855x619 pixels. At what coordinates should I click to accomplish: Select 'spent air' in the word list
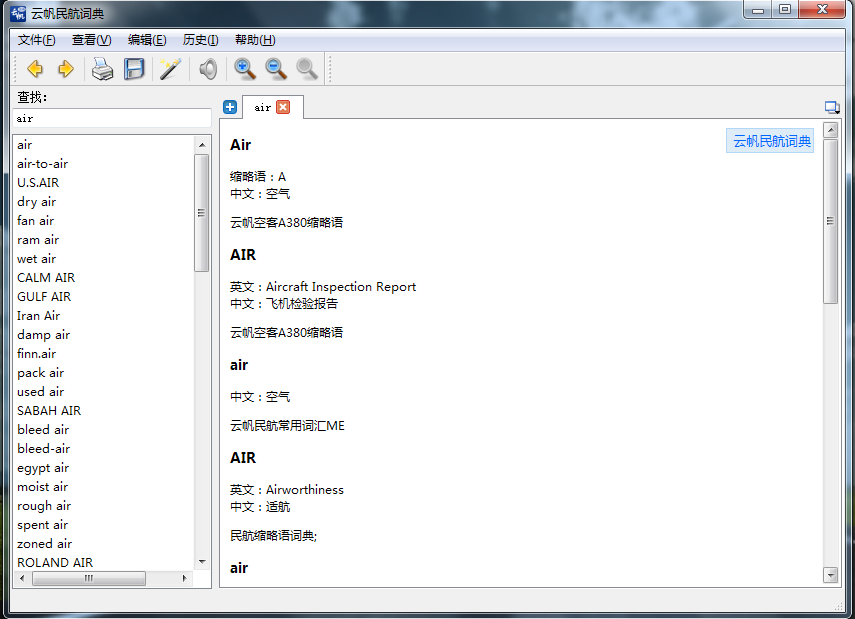coord(104,525)
